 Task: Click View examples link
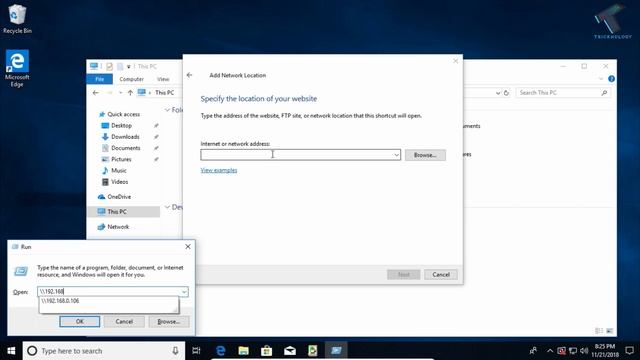(219, 170)
